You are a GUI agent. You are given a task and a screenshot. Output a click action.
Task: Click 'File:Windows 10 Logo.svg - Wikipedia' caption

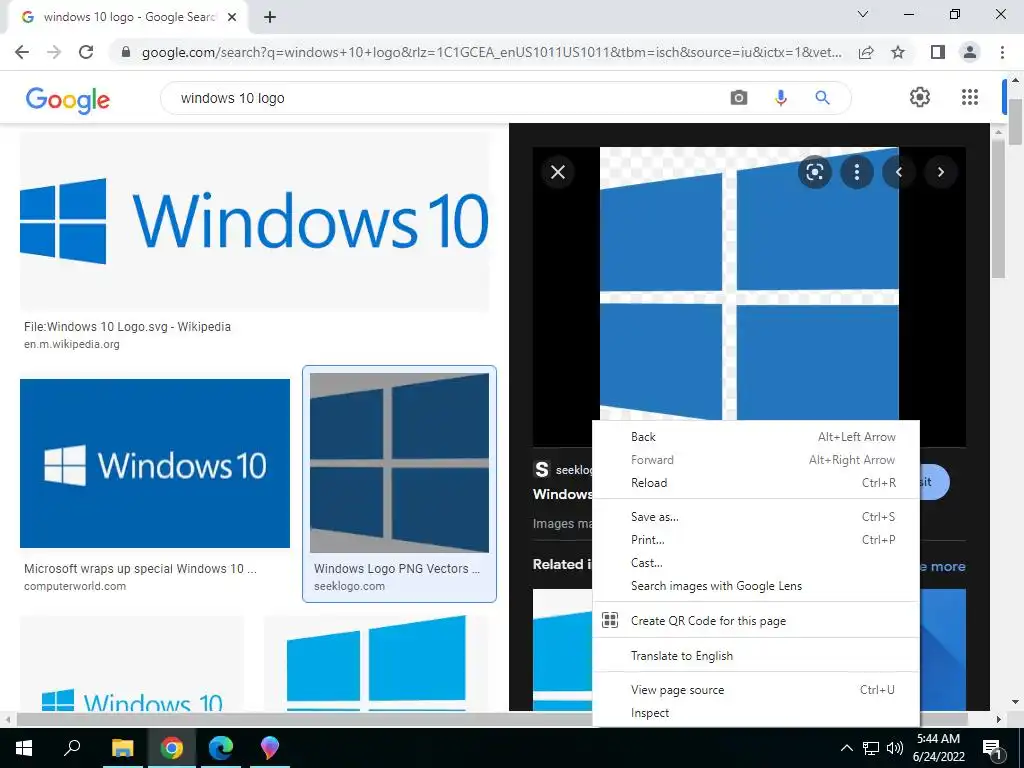click(127, 327)
